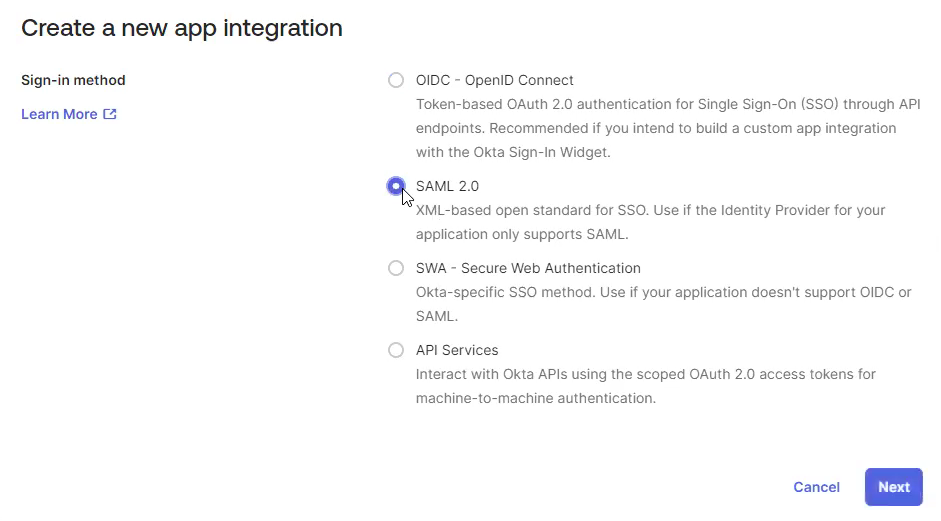Open the external link icon beside Learn More
This screenshot has width=941, height=521.
110,114
